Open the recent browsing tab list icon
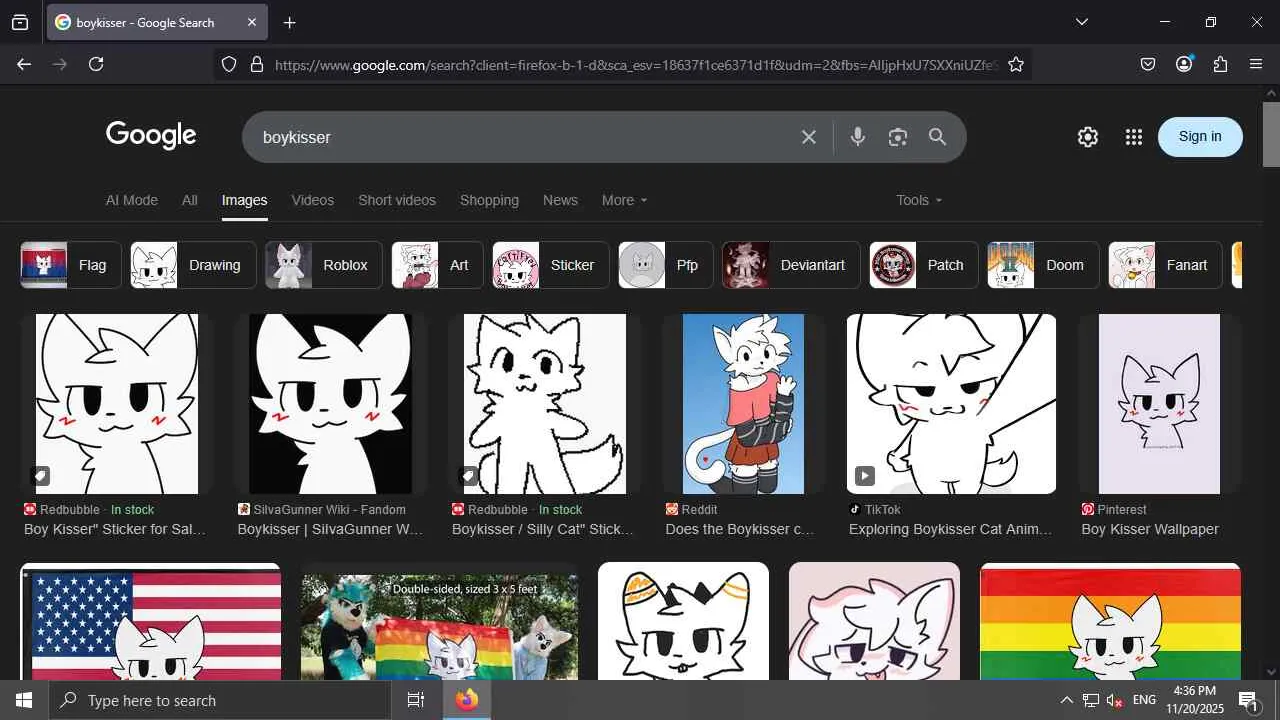The height and width of the screenshot is (720, 1280). [20, 22]
